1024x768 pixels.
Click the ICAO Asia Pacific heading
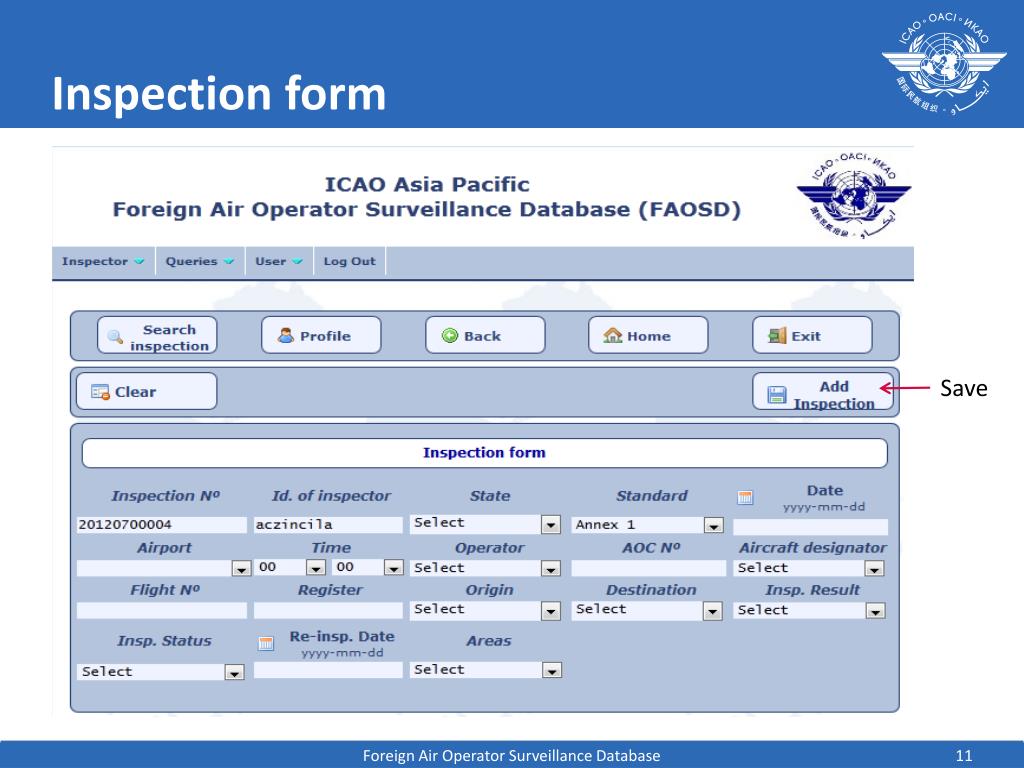coord(427,184)
